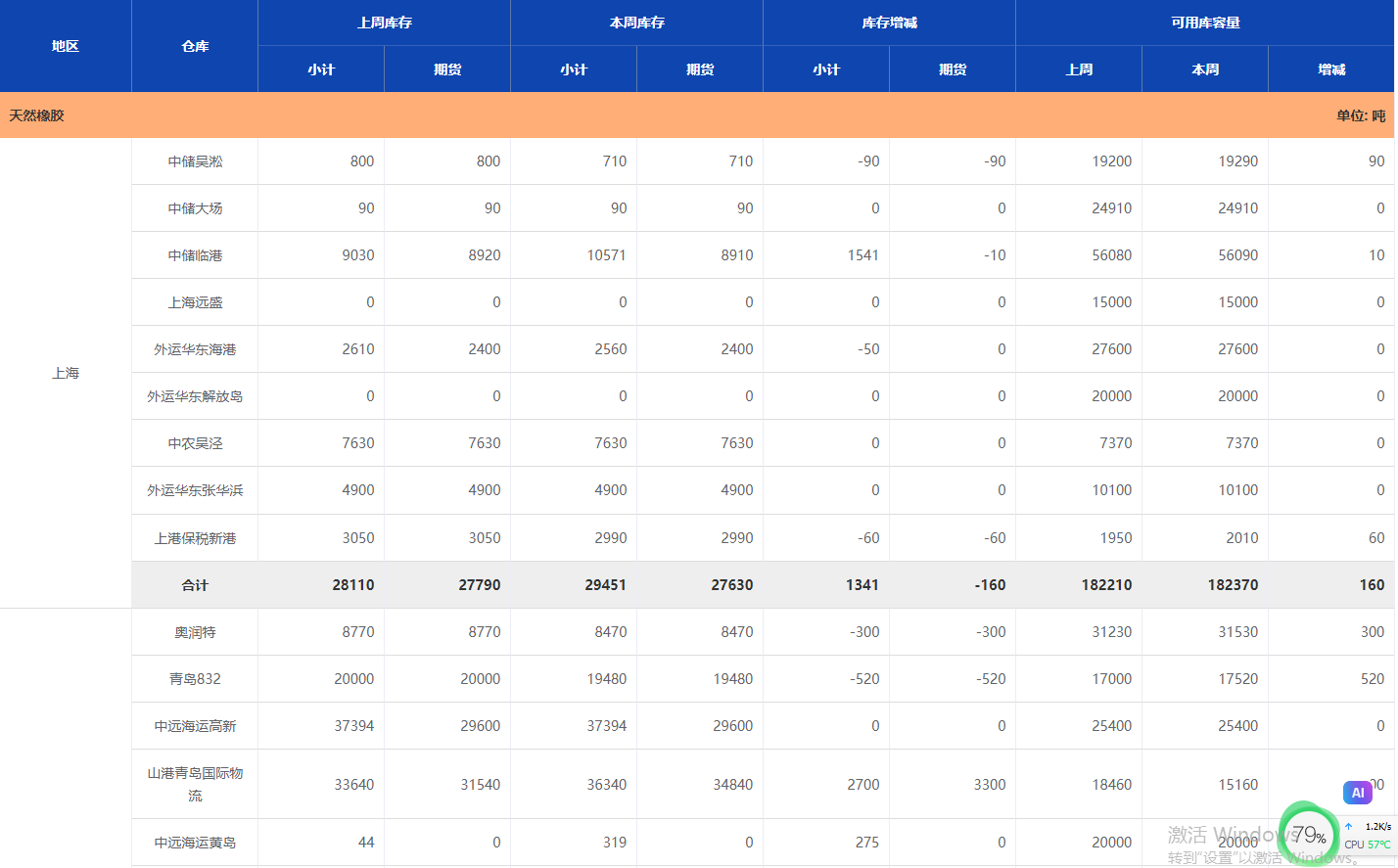Select warehouse name 奥润特

click(195, 632)
